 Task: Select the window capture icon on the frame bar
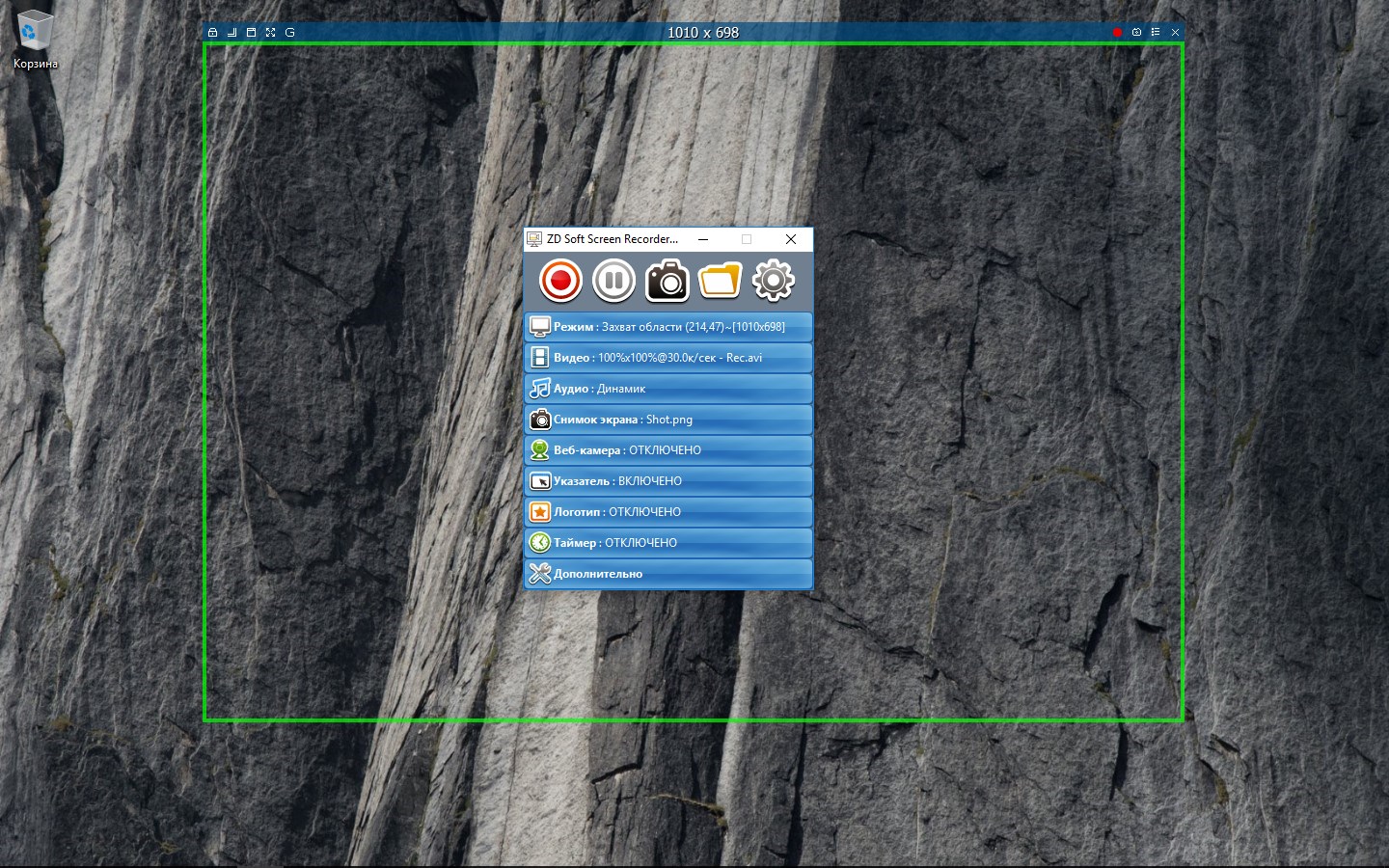click(x=252, y=33)
